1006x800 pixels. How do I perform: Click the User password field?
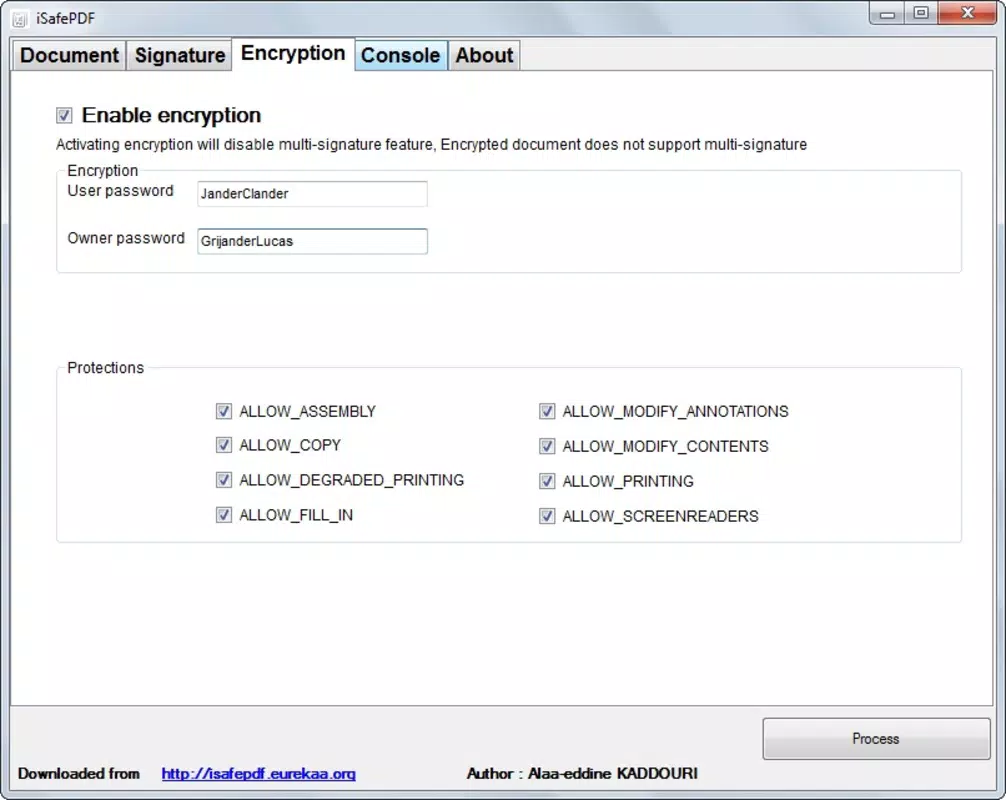click(x=312, y=194)
